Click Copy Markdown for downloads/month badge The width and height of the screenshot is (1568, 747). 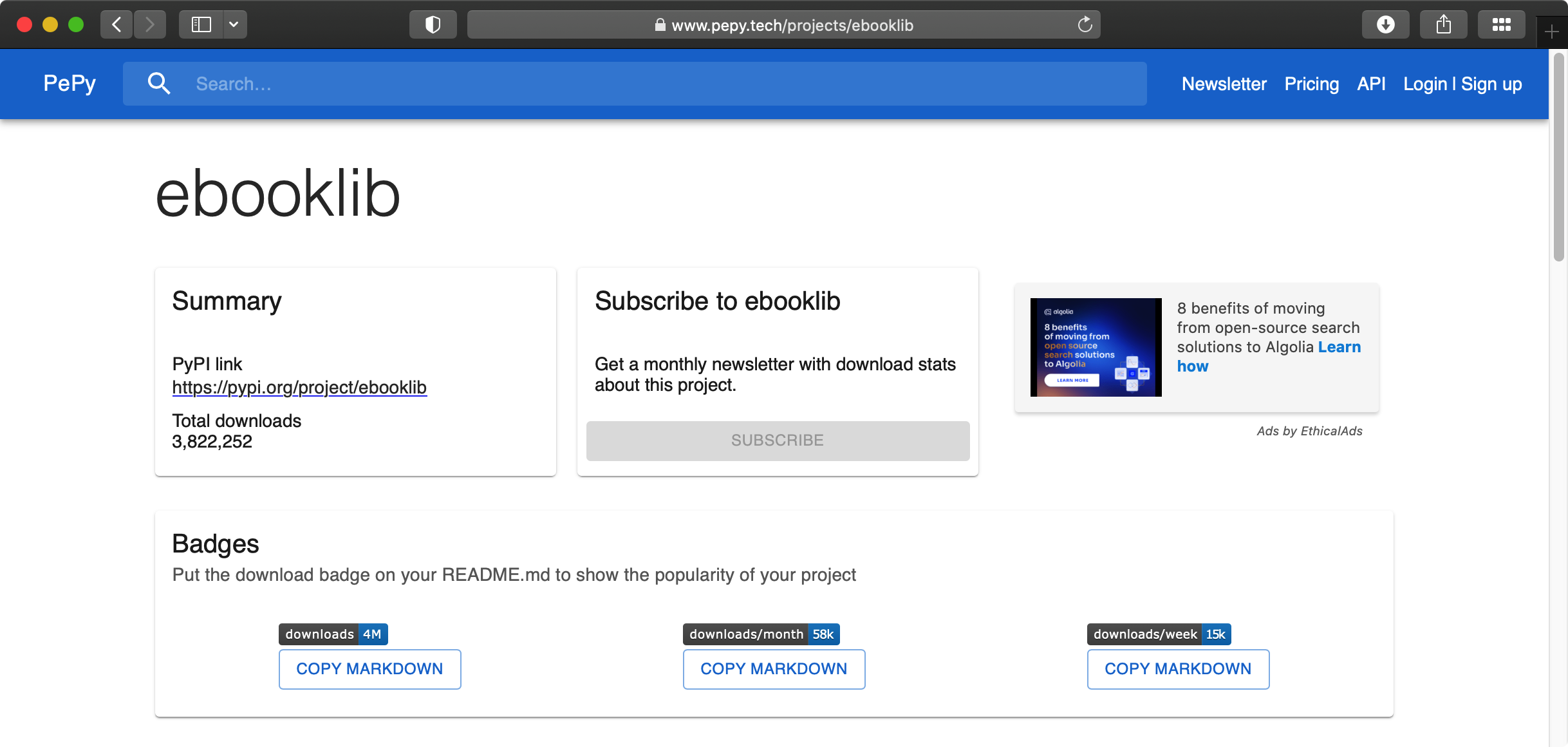[x=774, y=669]
